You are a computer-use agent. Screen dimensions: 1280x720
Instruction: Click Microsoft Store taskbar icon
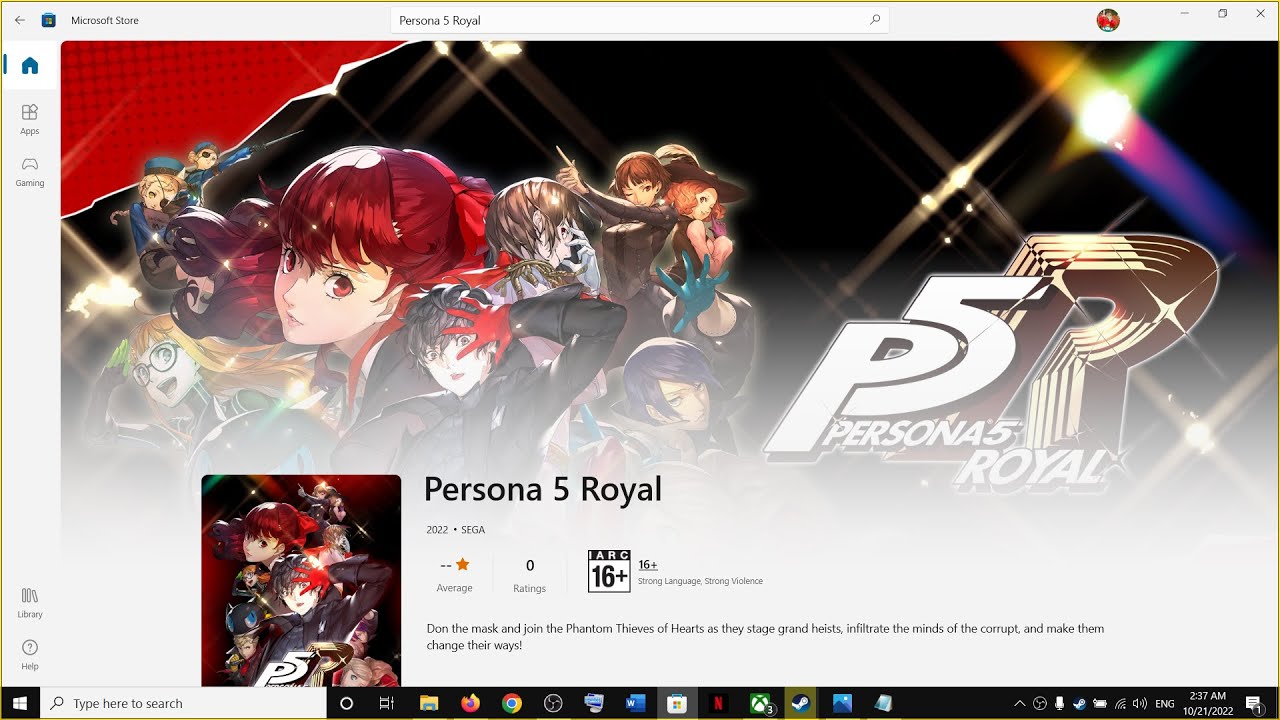pyautogui.click(x=676, y=703)
